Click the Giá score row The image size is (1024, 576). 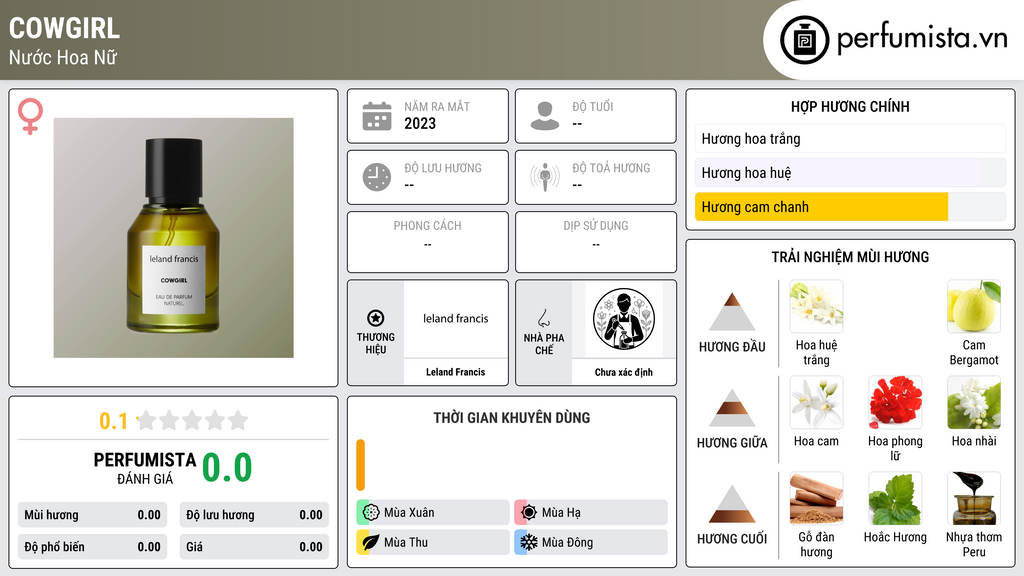tap(254, 547)
